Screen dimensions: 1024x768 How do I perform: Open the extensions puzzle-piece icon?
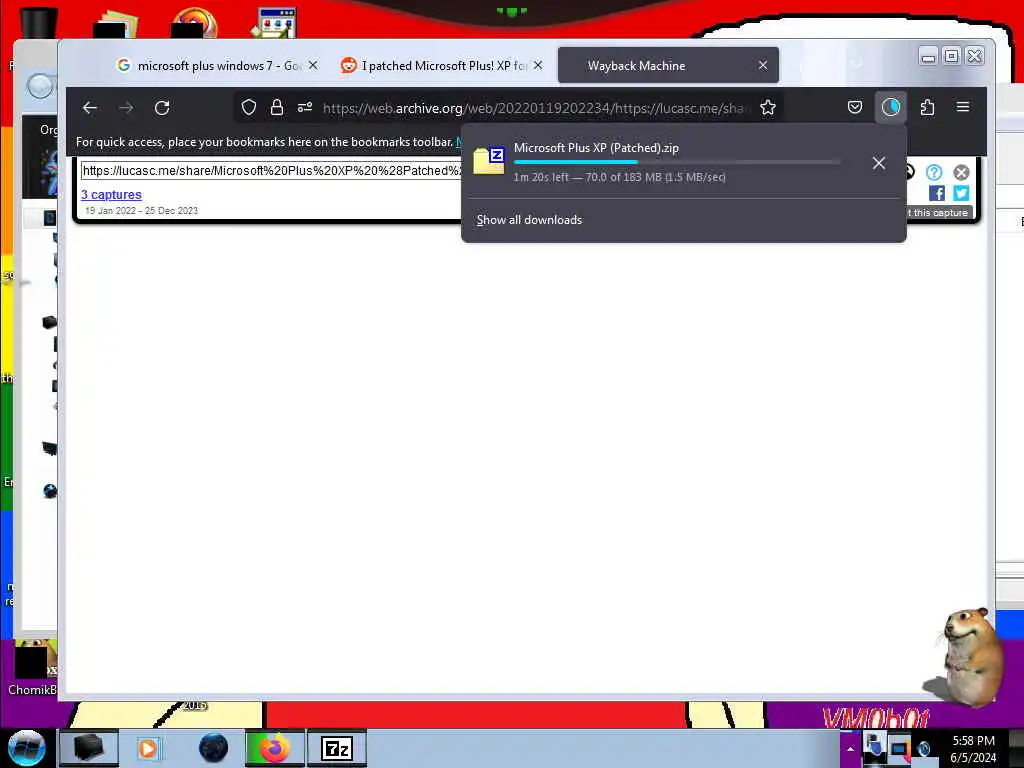(927, 107)
